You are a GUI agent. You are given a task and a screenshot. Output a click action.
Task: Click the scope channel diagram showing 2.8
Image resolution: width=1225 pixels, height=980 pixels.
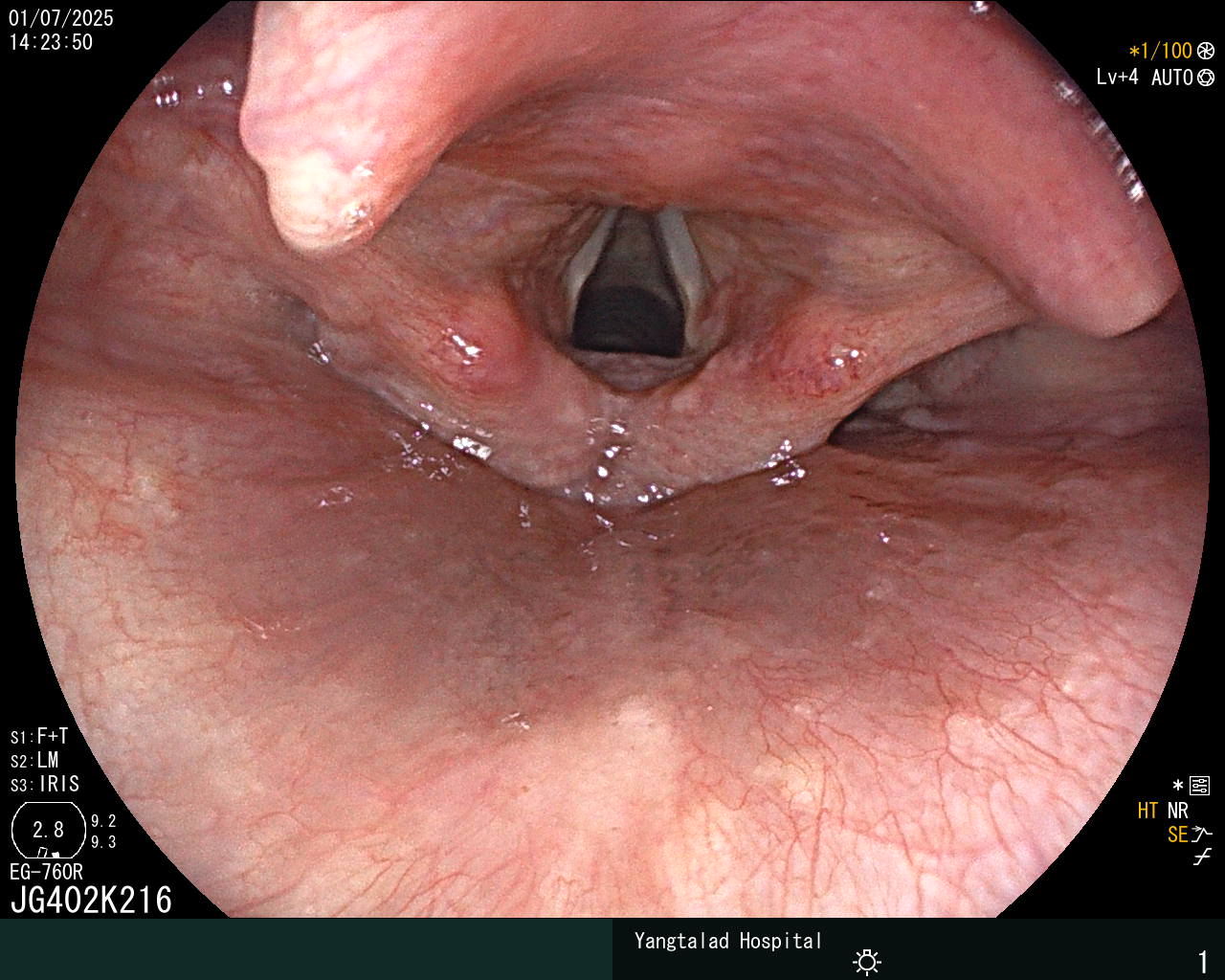[48, 830]
